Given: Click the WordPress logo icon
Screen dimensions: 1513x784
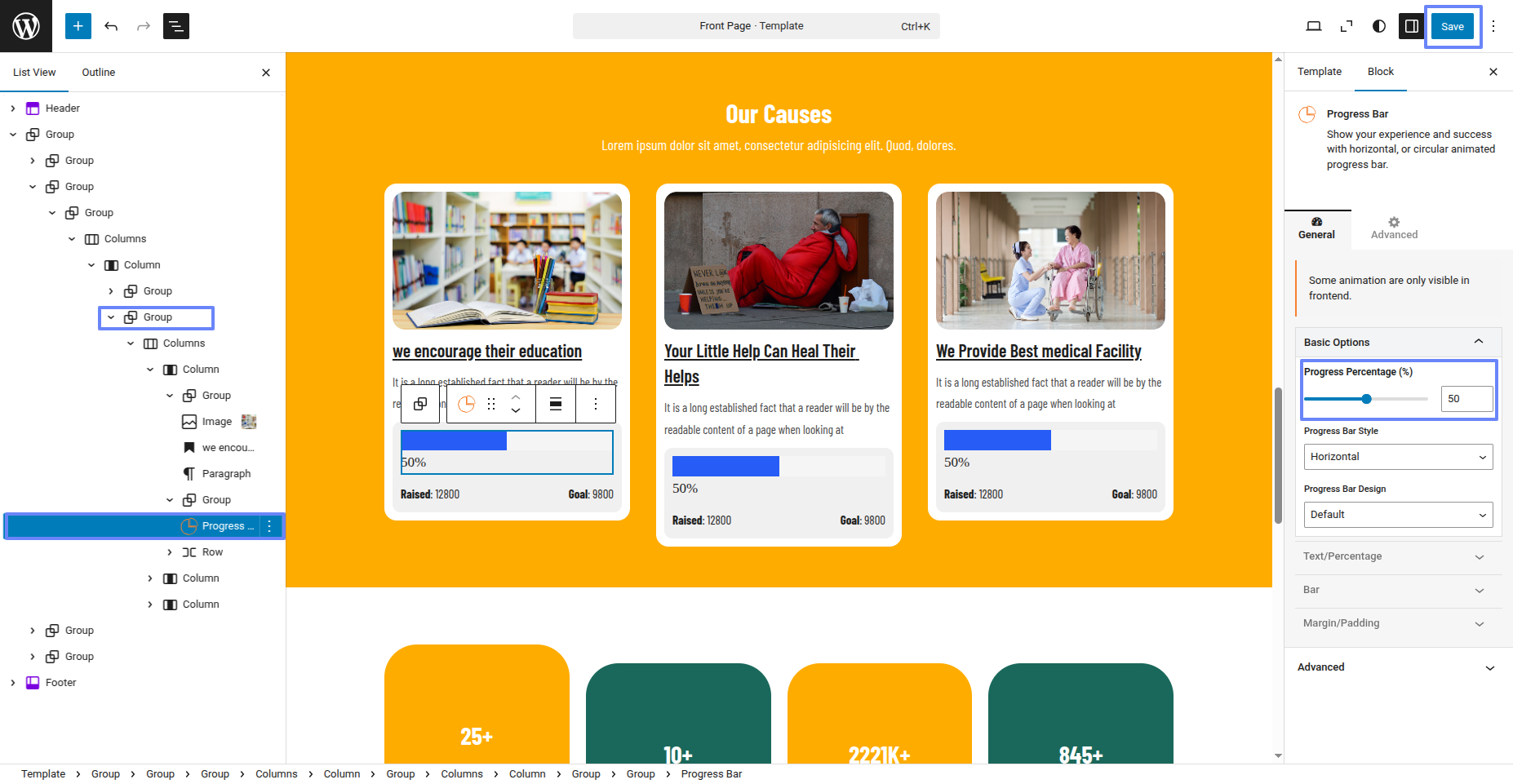Looking at the screenshot, I should point(26,26).
